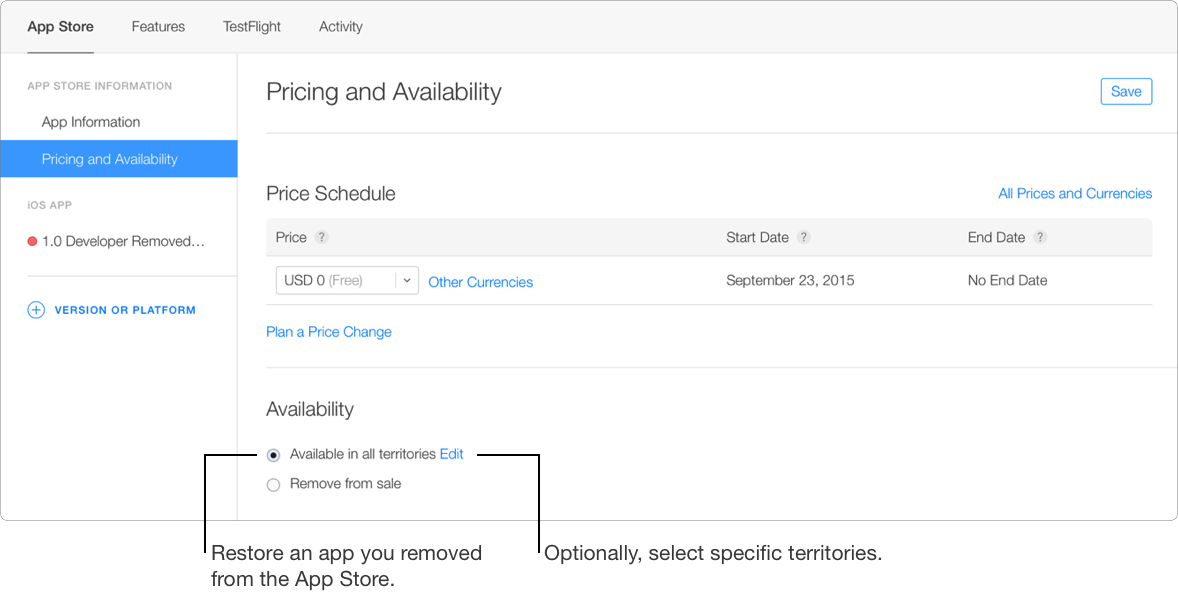The height and width of the screenshot is (597, 1178).
Task: Switch to the Activity tab
Action: pyautogui.click(x=340, y=27)
